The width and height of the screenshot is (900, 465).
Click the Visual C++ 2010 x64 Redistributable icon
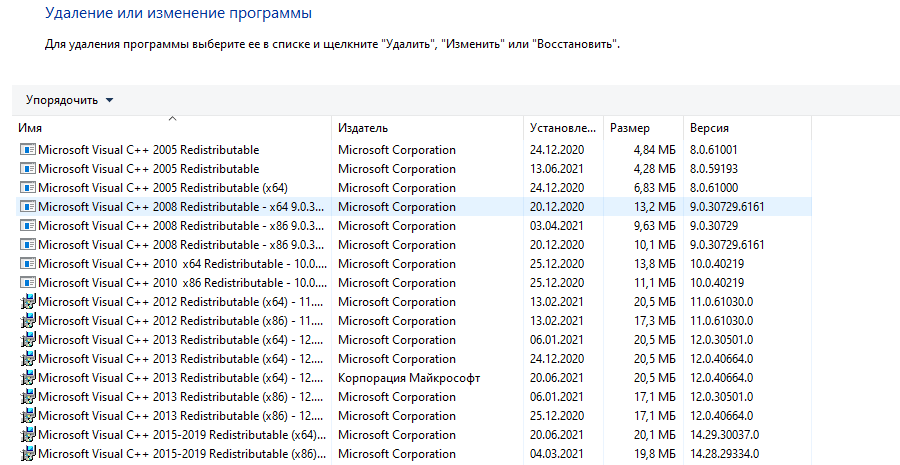[27, 264]
